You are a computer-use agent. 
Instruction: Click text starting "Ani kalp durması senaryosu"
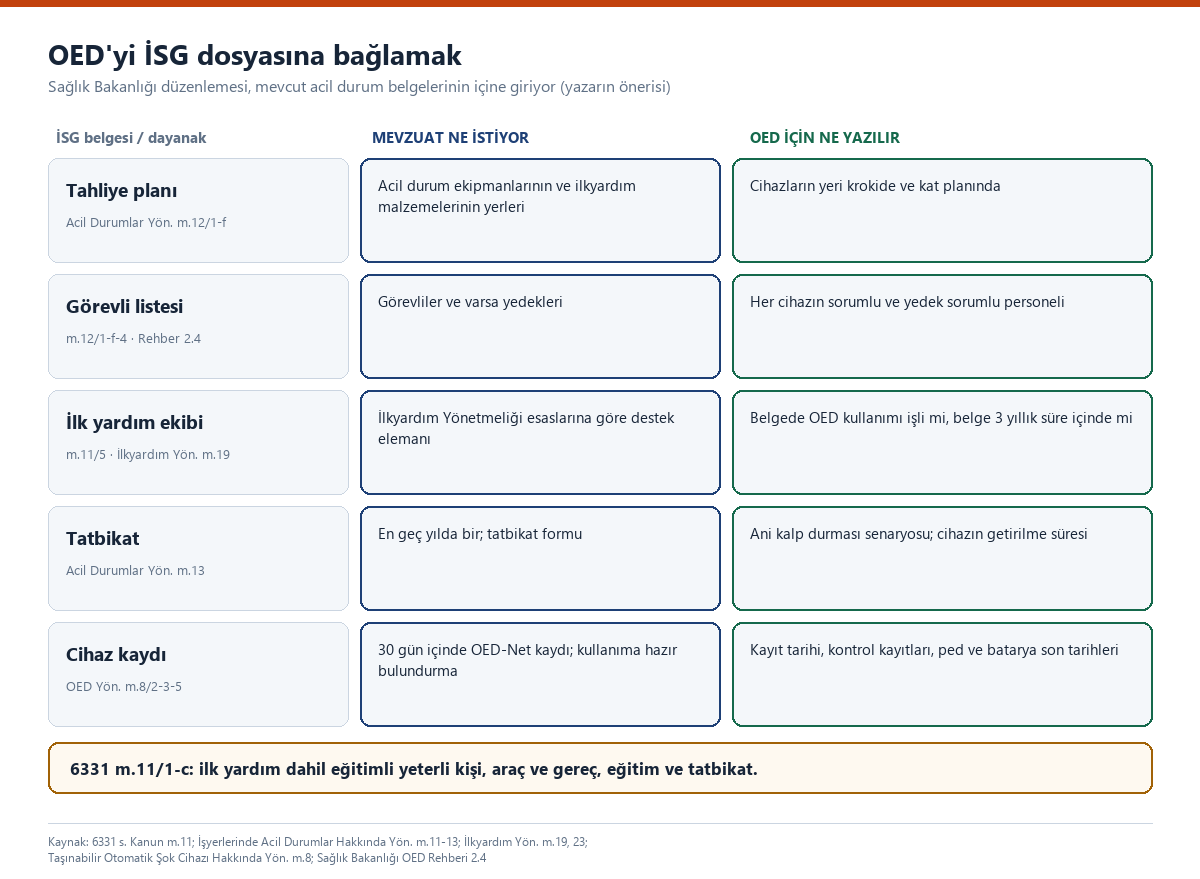pos(919,534)
